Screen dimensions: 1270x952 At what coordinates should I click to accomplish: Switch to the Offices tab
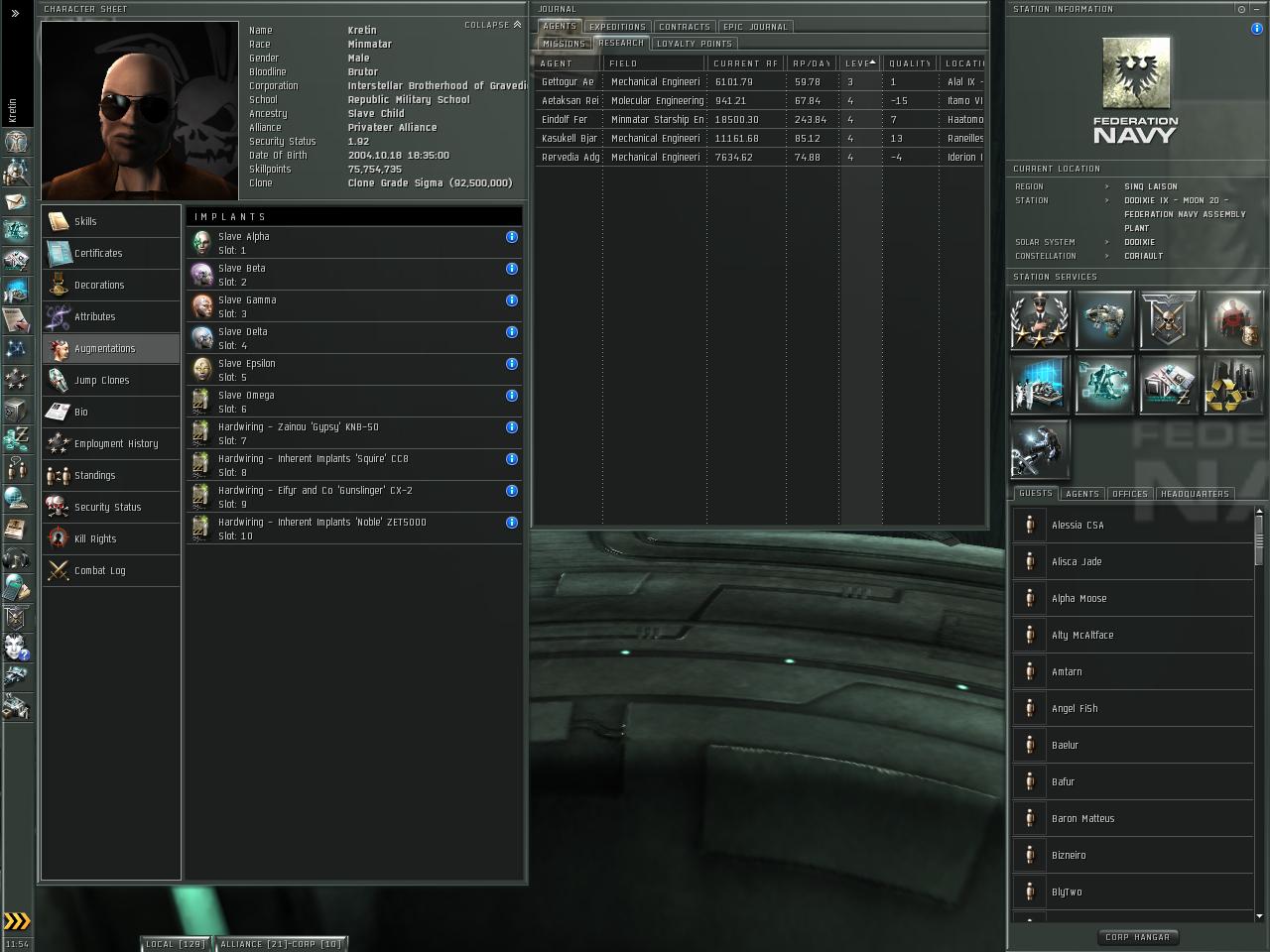coord(1130,494)
